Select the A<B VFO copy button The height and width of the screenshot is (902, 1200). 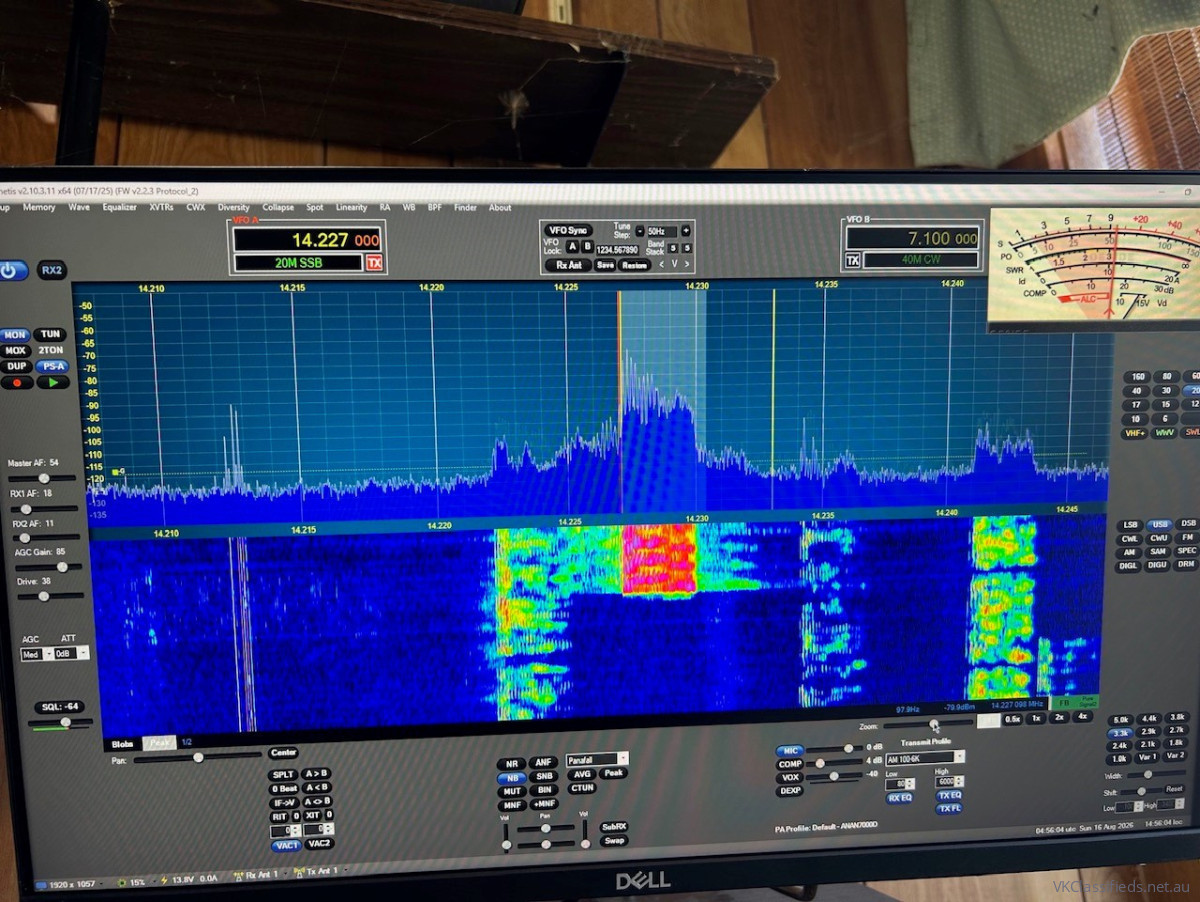pos(316,788)
